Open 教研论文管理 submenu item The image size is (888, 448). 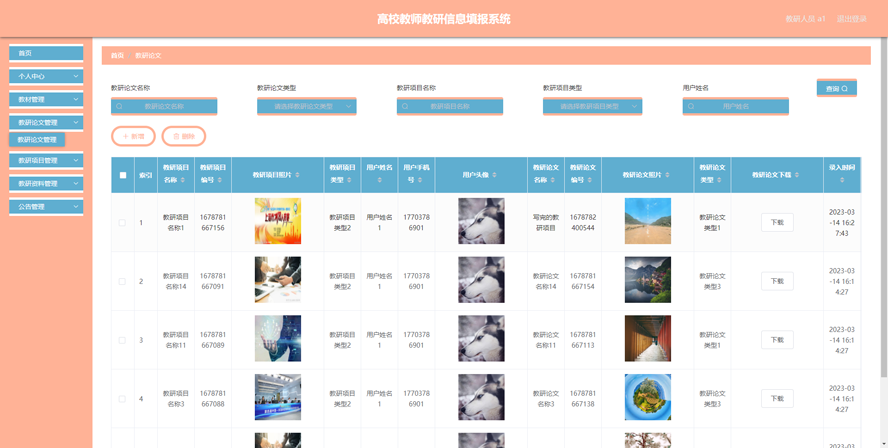point(37,139)
